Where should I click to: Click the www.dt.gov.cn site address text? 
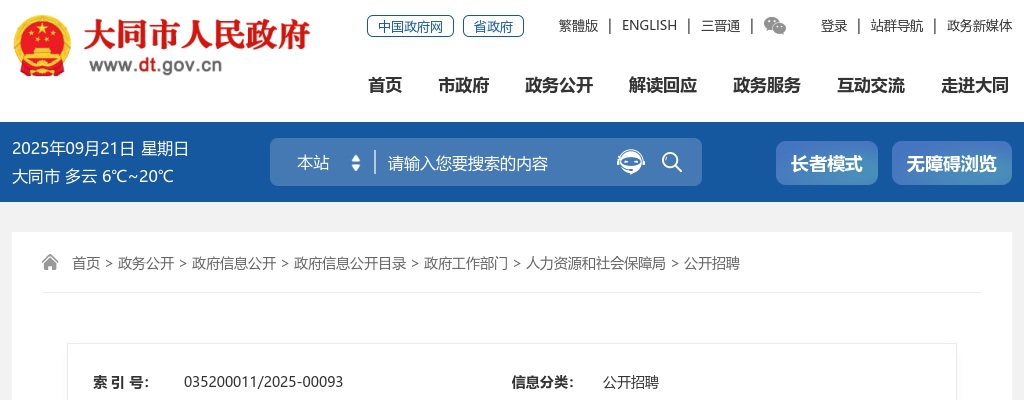[x=155, y=65]
